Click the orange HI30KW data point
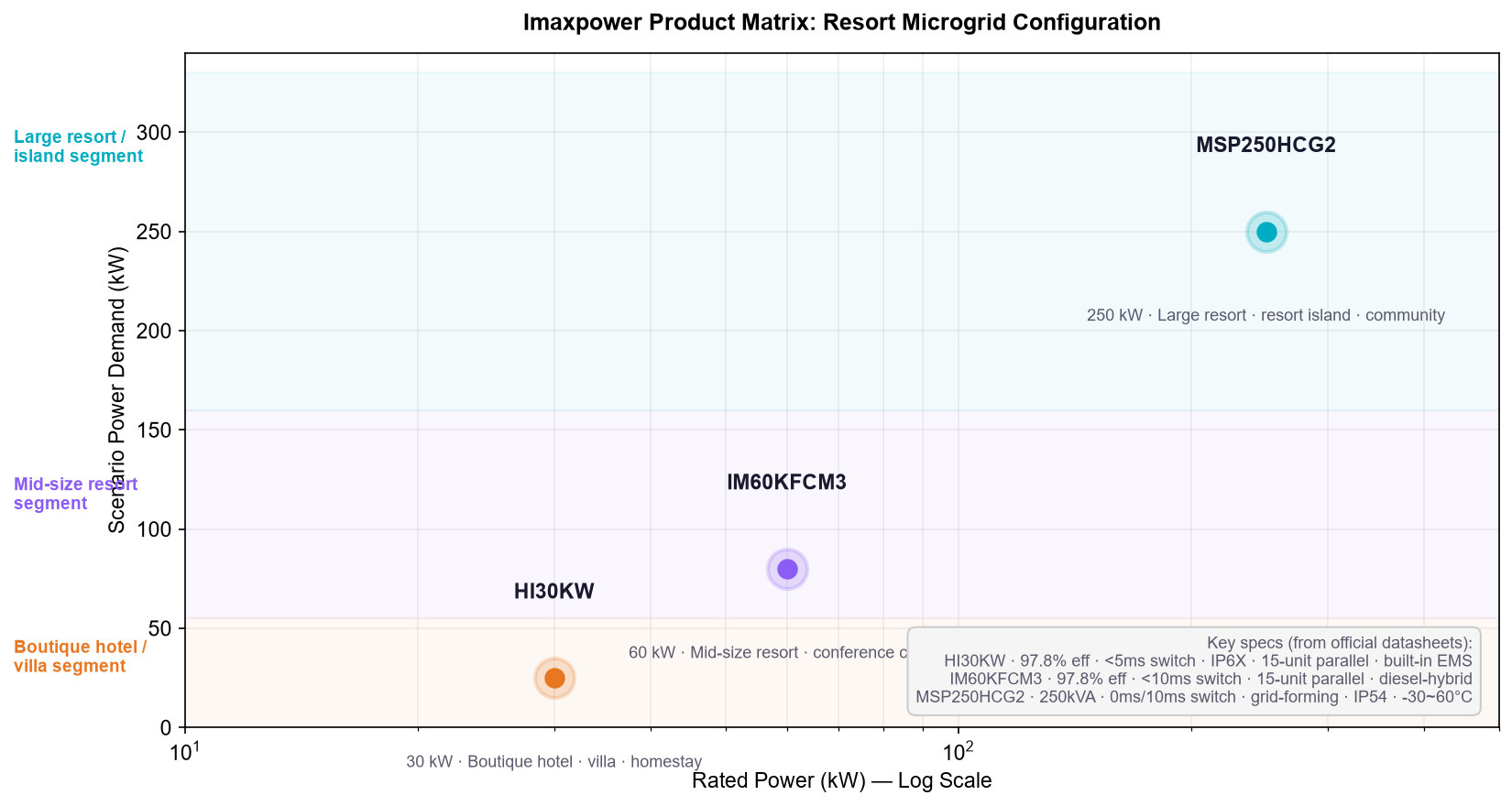This screenshot has height=806, width=1512. click(554, 679)
